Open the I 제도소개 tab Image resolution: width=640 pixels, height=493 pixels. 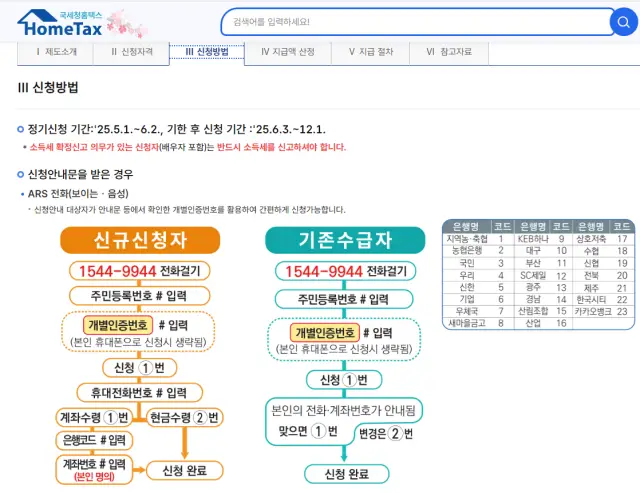click(x=56, y=52)
